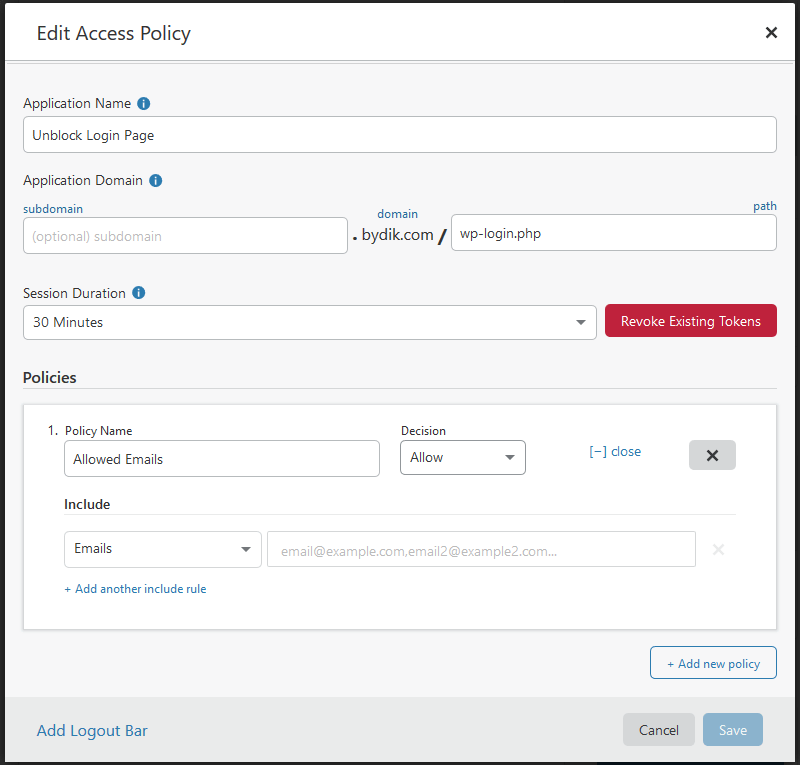
Task: Open the Add Logout Bar option
Action: [92, 730]
